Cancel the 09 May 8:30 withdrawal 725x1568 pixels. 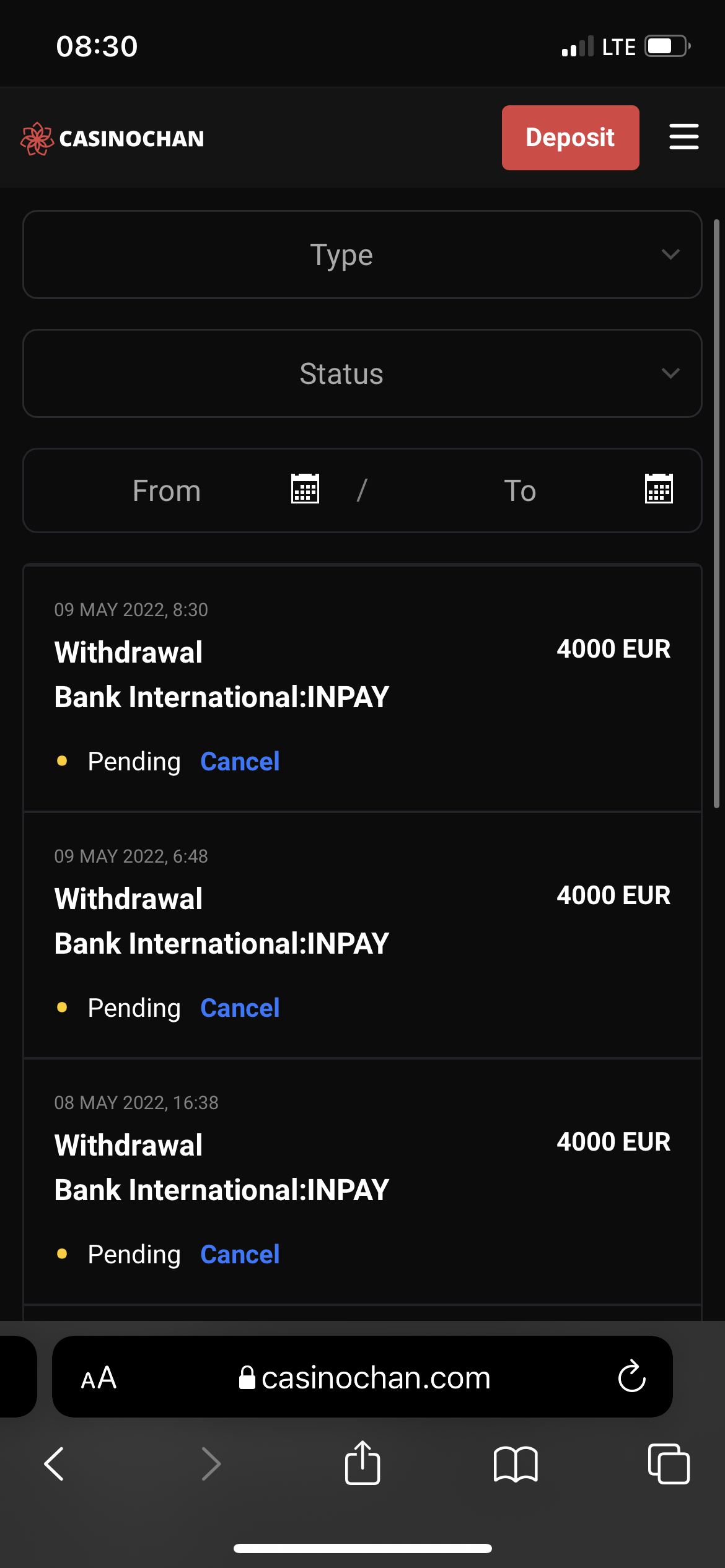coord(240,762)
